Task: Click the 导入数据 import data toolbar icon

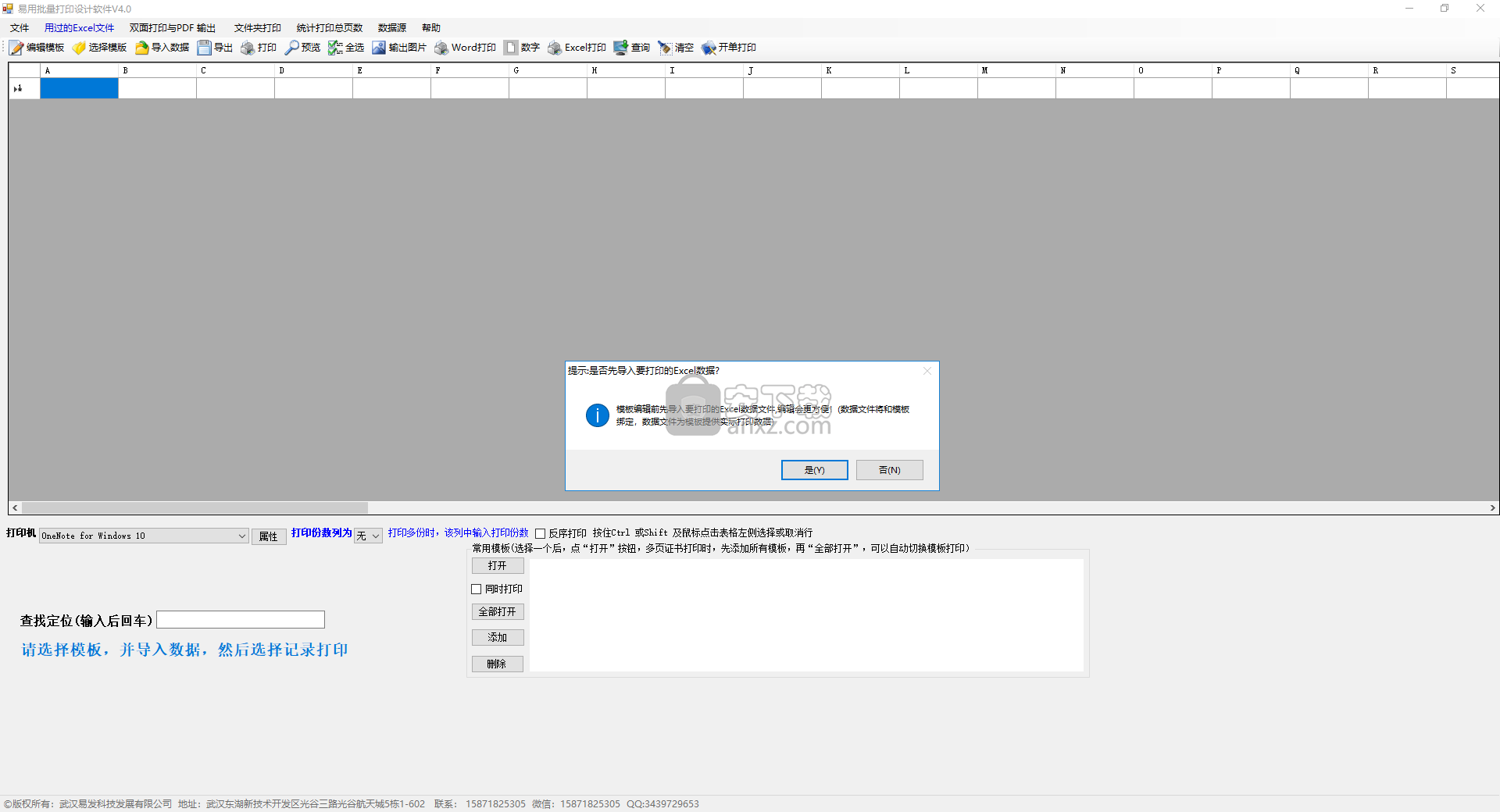Action: (141, 48)
